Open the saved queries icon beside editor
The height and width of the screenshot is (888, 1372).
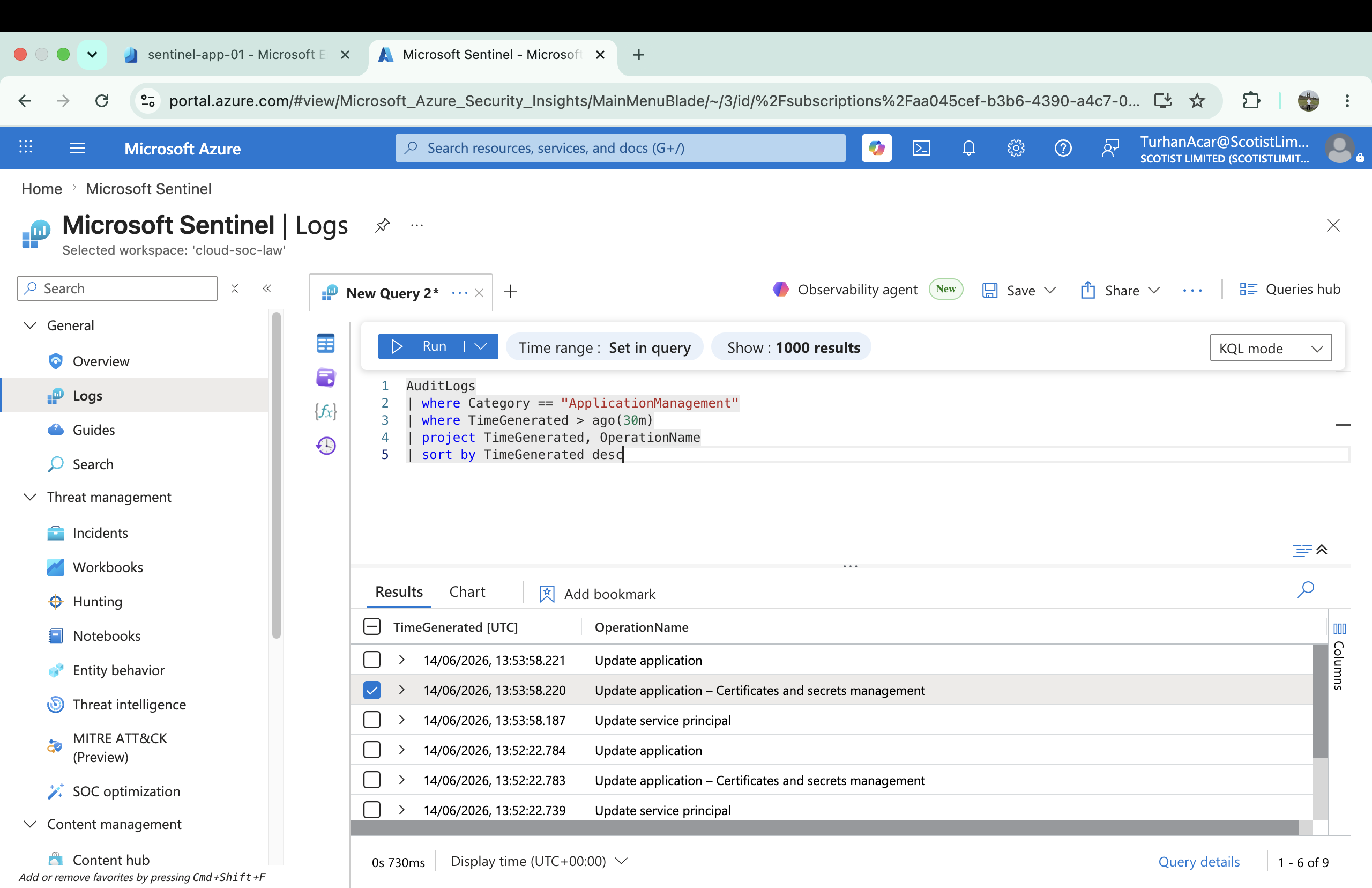click(x=325, y=378)
